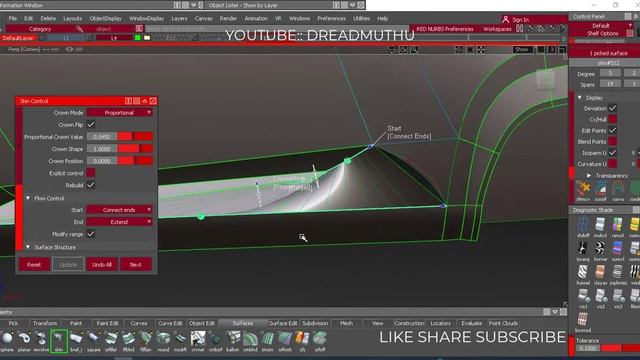The width and height of the screenshot is (640, 360).
Task: Click the Crown Position value field
Action: coord(102,161)
